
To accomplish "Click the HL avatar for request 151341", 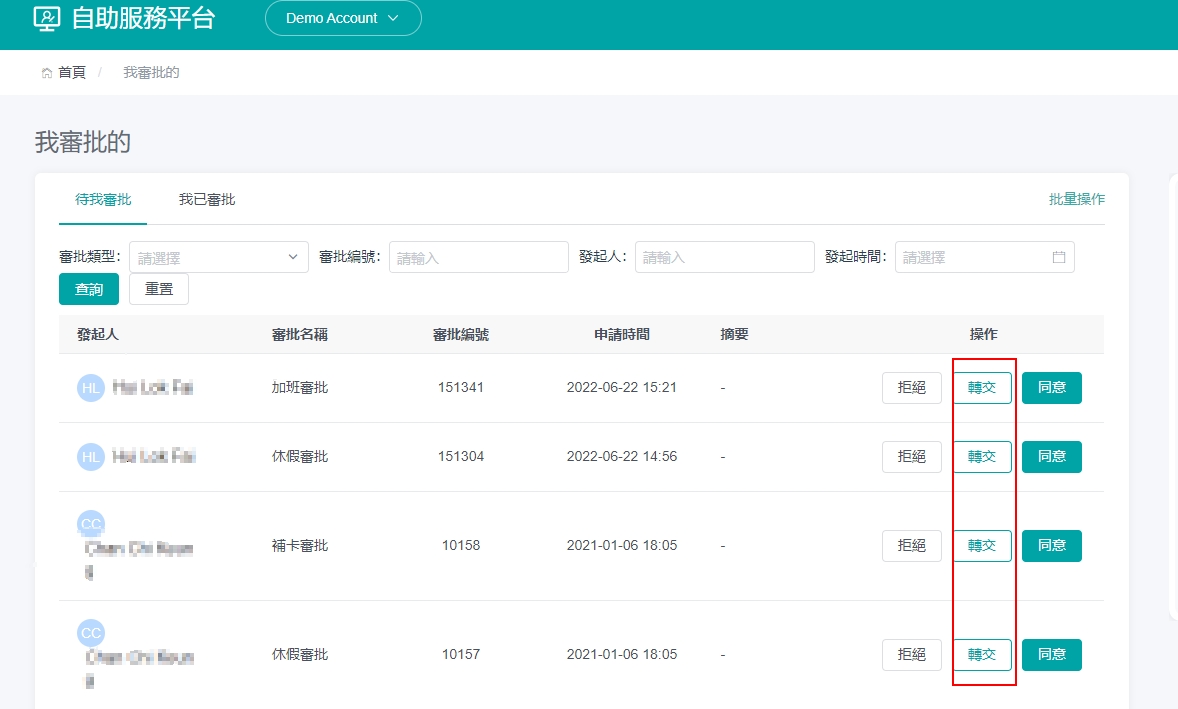I will tap(91, 388).
